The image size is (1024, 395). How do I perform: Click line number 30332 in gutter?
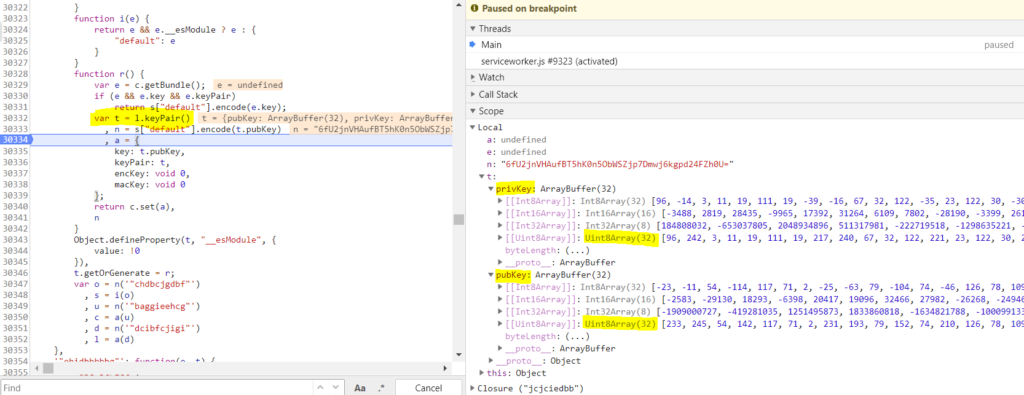(x=14, y=118)
